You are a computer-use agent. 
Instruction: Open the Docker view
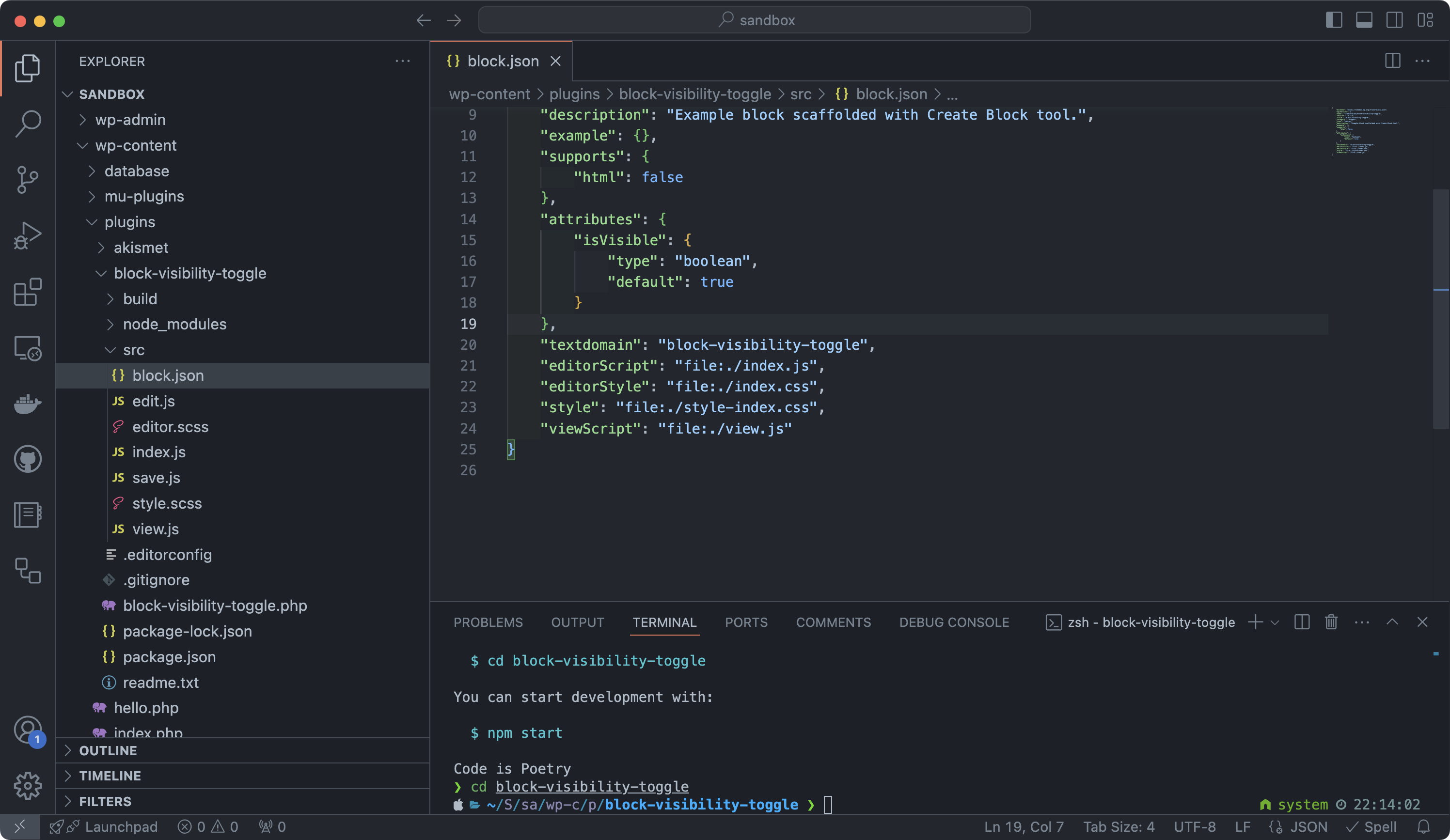28,404
